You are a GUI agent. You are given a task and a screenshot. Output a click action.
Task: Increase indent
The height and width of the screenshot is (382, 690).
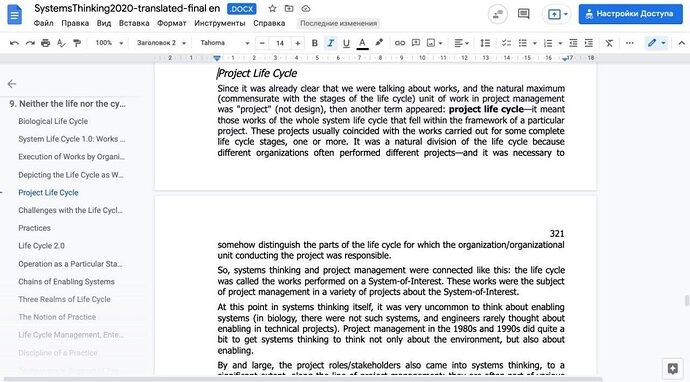click(x=588, y=43)
